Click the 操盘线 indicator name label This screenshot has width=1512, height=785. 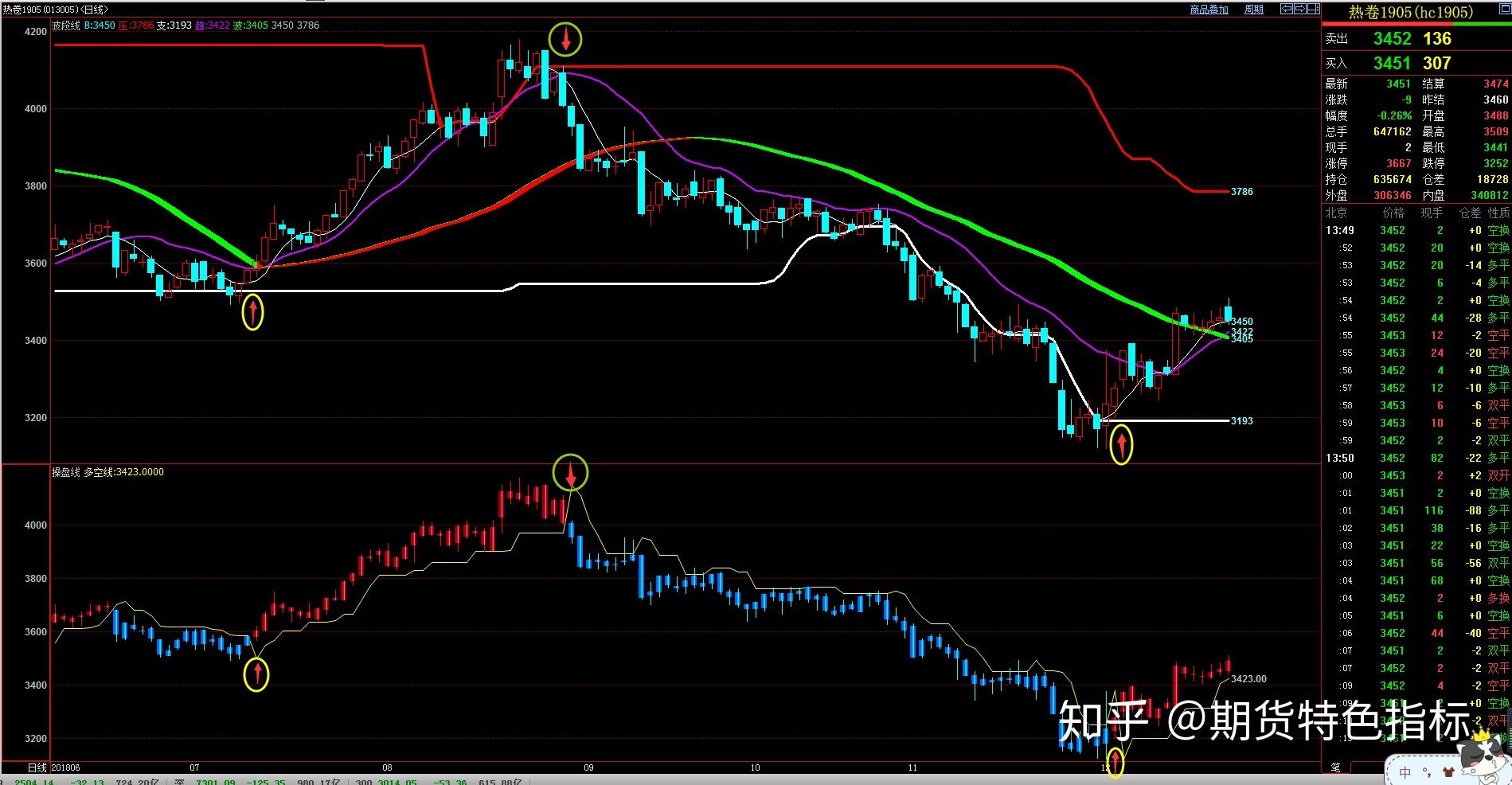pos(66,472)
